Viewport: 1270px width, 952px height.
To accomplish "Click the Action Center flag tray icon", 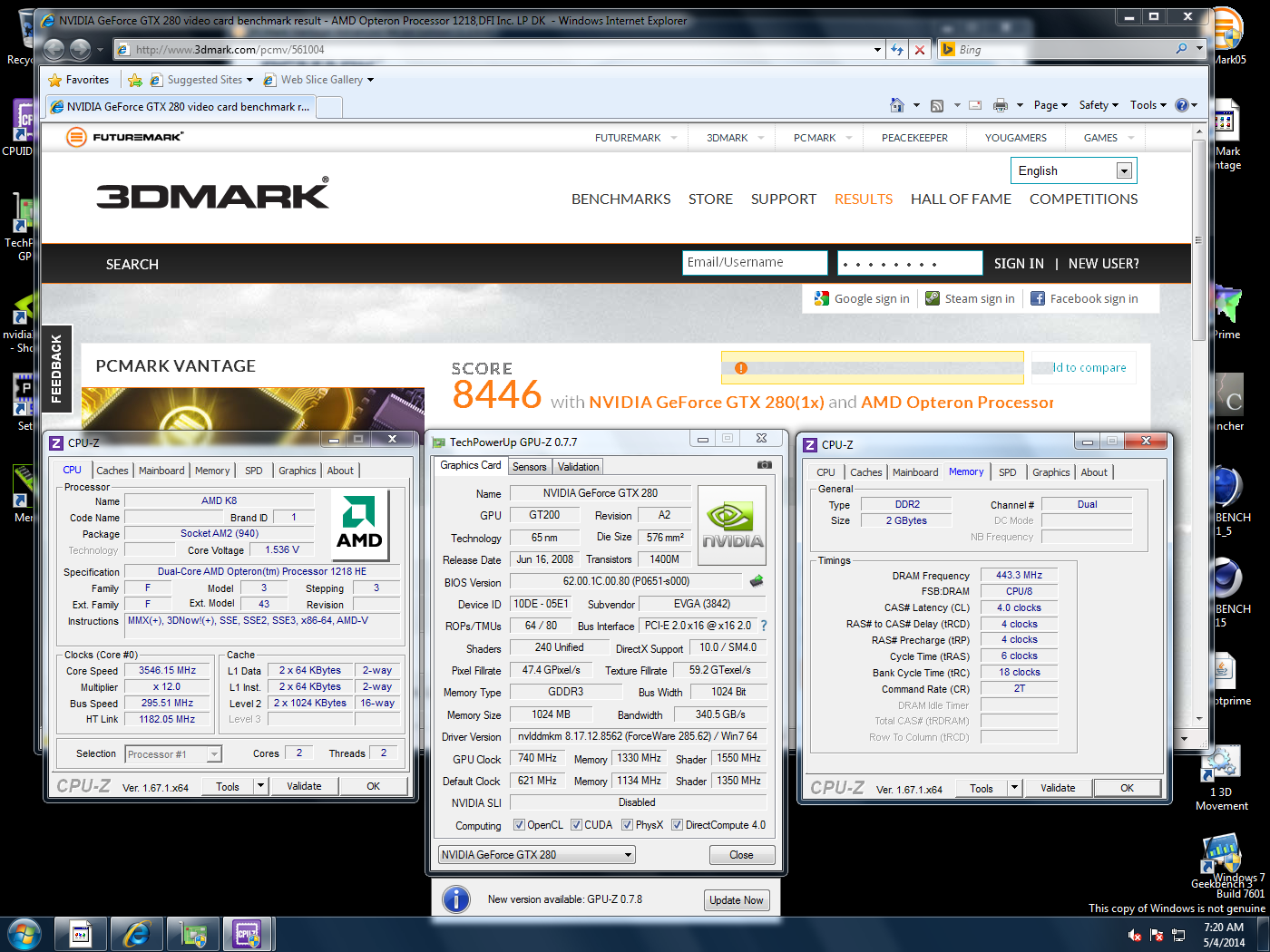I will click(x=1157, y=935).
